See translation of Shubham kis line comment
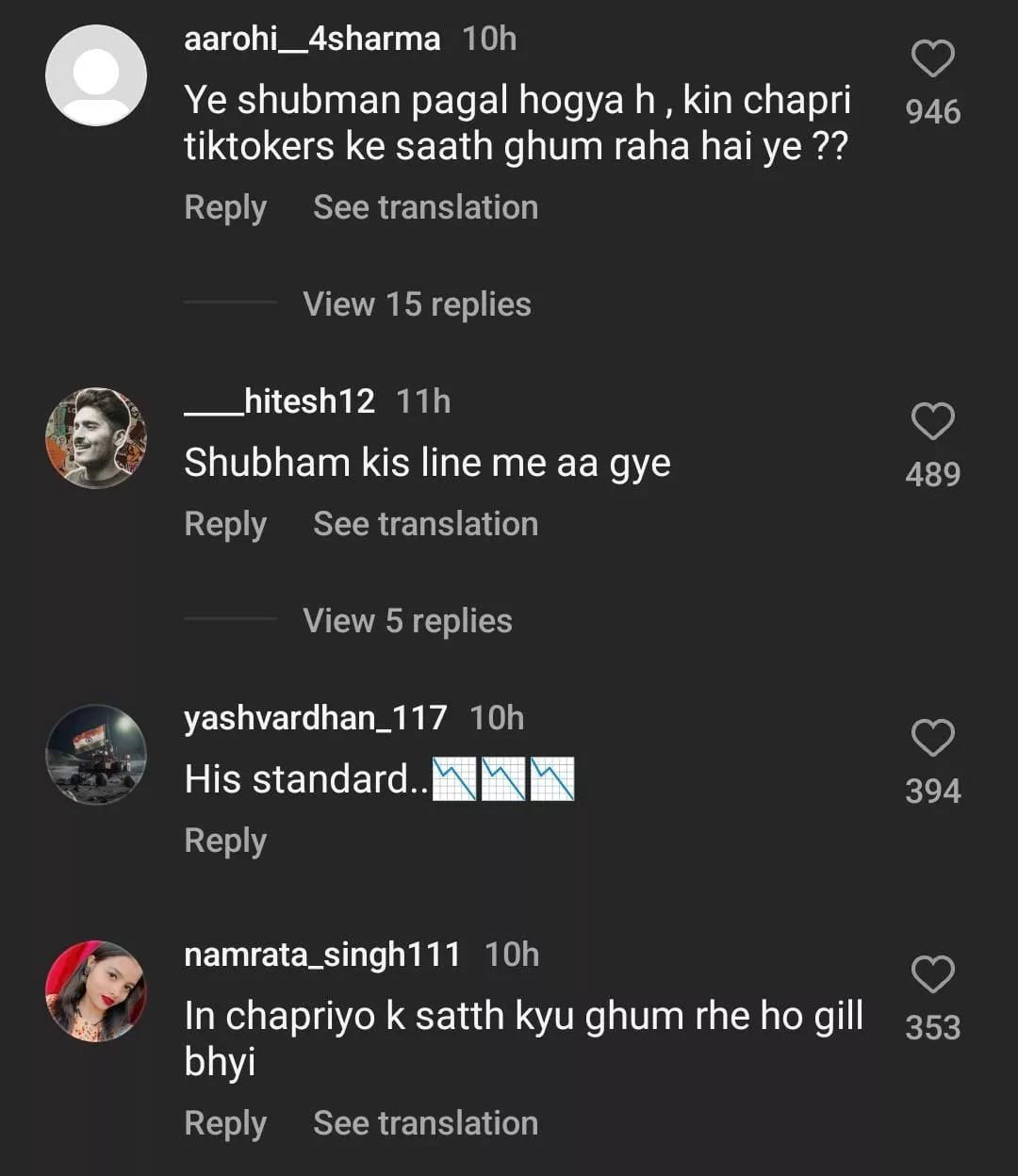The width and height of the screenshot is (1018, 1176). [425, 524]
